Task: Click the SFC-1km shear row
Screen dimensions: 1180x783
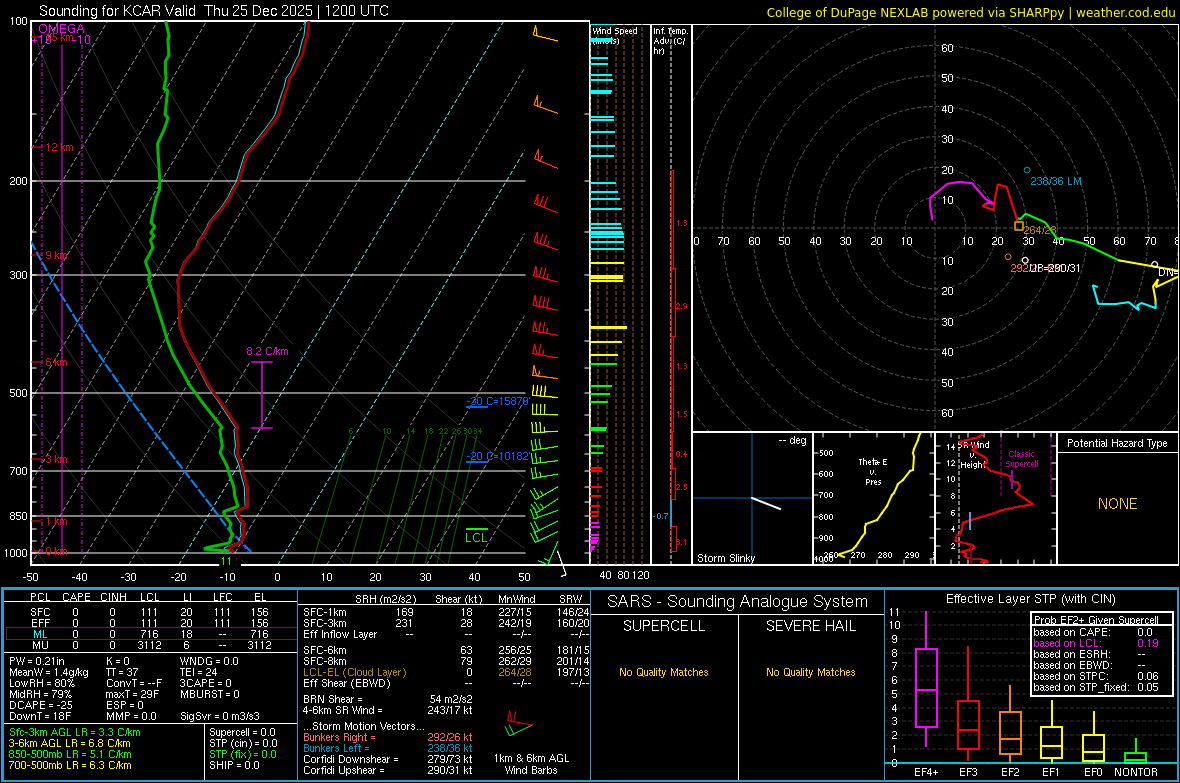Action: [446, 612]
